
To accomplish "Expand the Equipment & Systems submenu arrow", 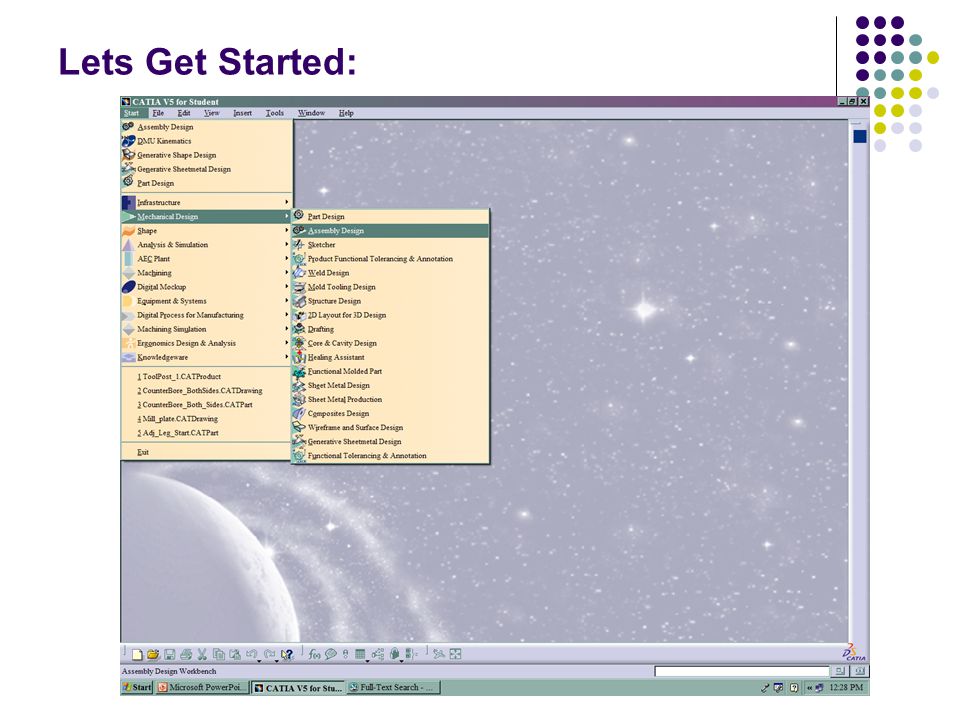I will click(286, 301).
